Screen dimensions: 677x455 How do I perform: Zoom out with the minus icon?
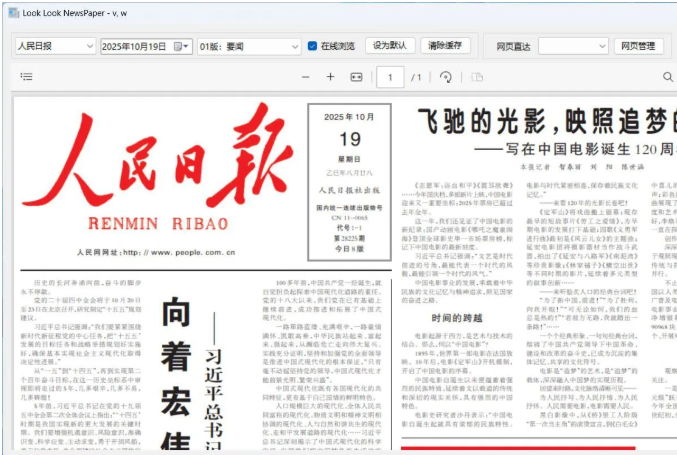tap(306, 77)
